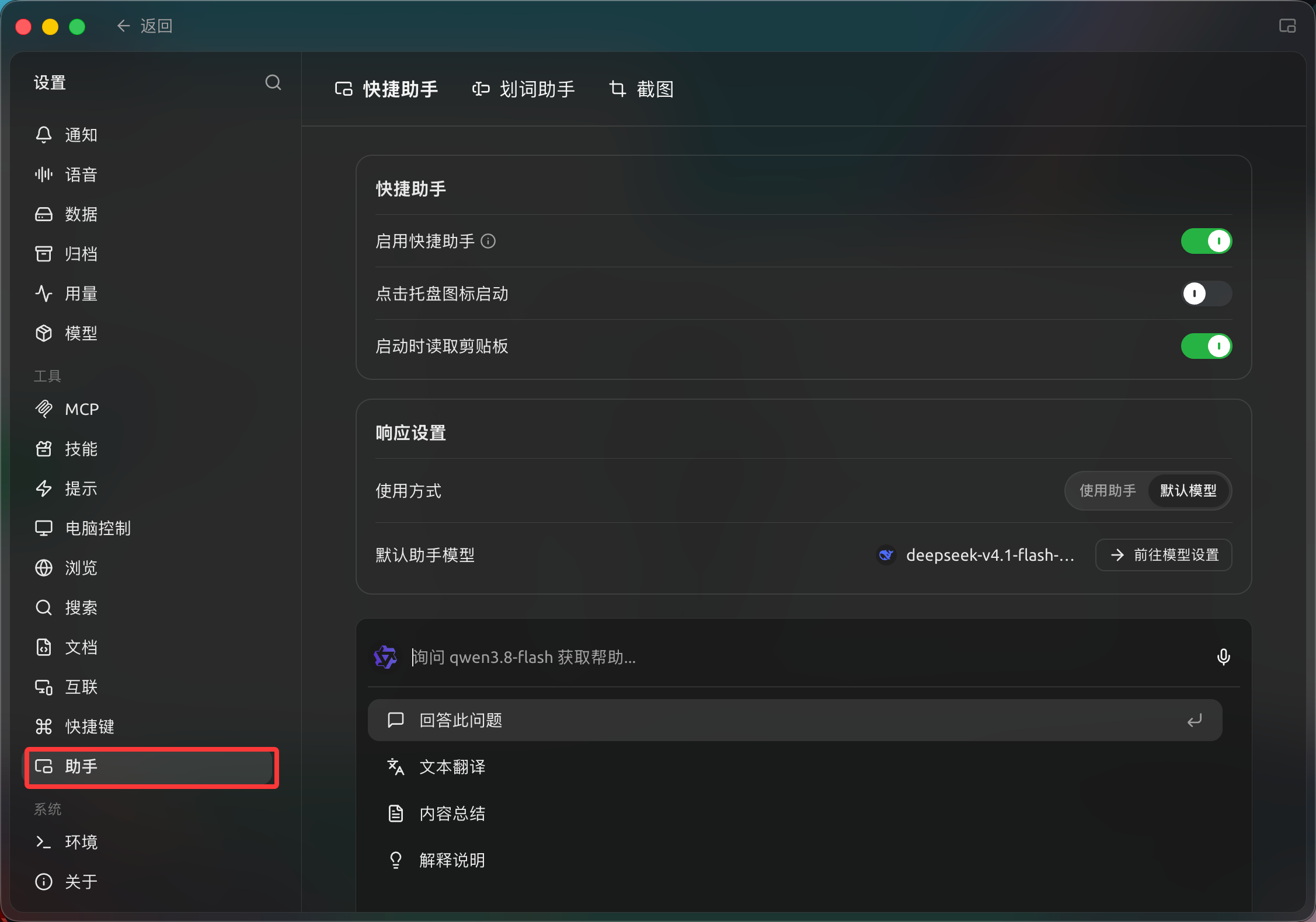This screenshot has height=922, width=1316.
Task: Toggle 启动时读取剪贴板 switch
Action: tap(1206, 346)
